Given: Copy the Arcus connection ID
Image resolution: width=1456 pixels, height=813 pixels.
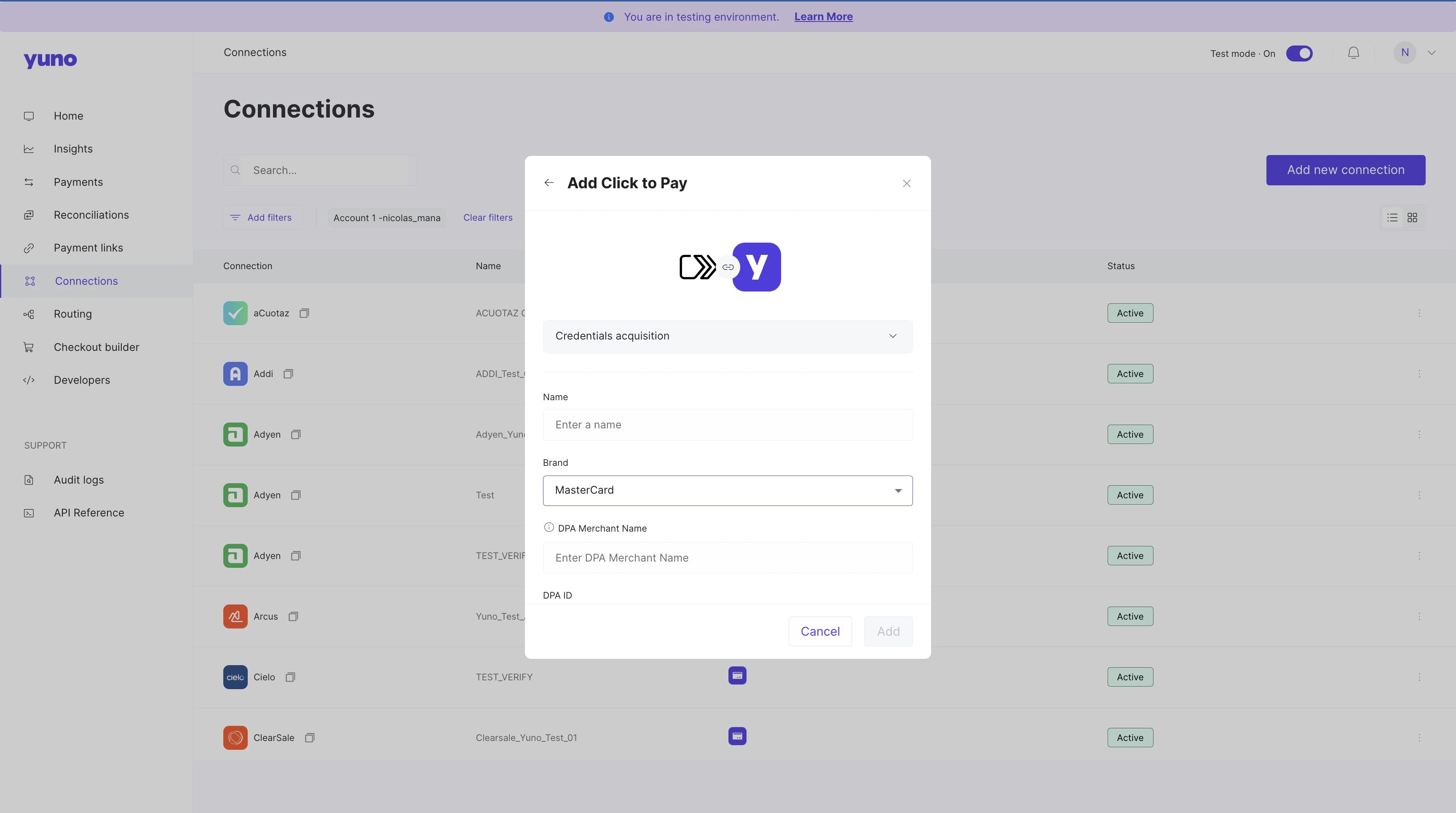Looking at the screenshot, I should (293, 616).
